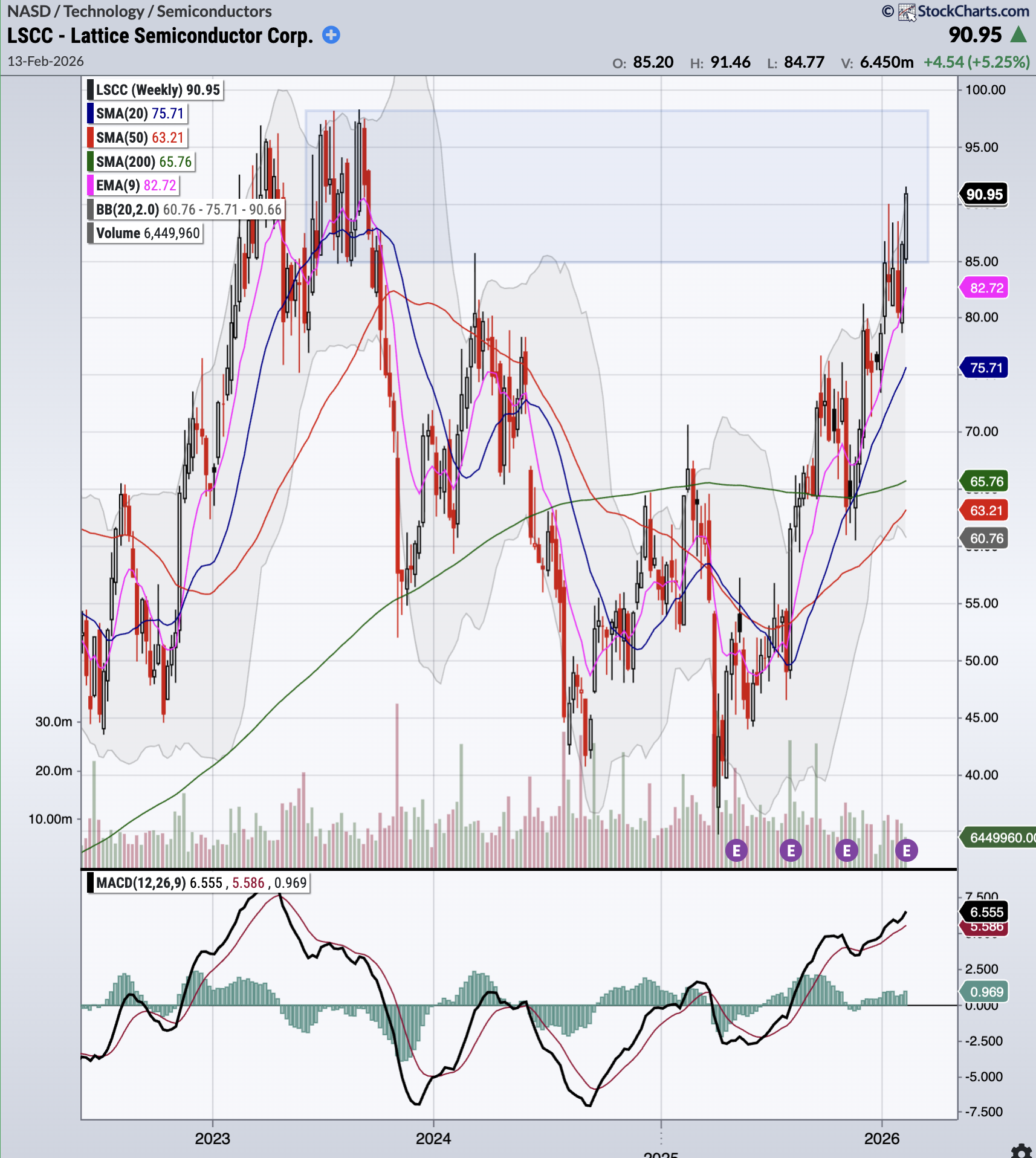Open the settings gear icon

(1021, 1151)
